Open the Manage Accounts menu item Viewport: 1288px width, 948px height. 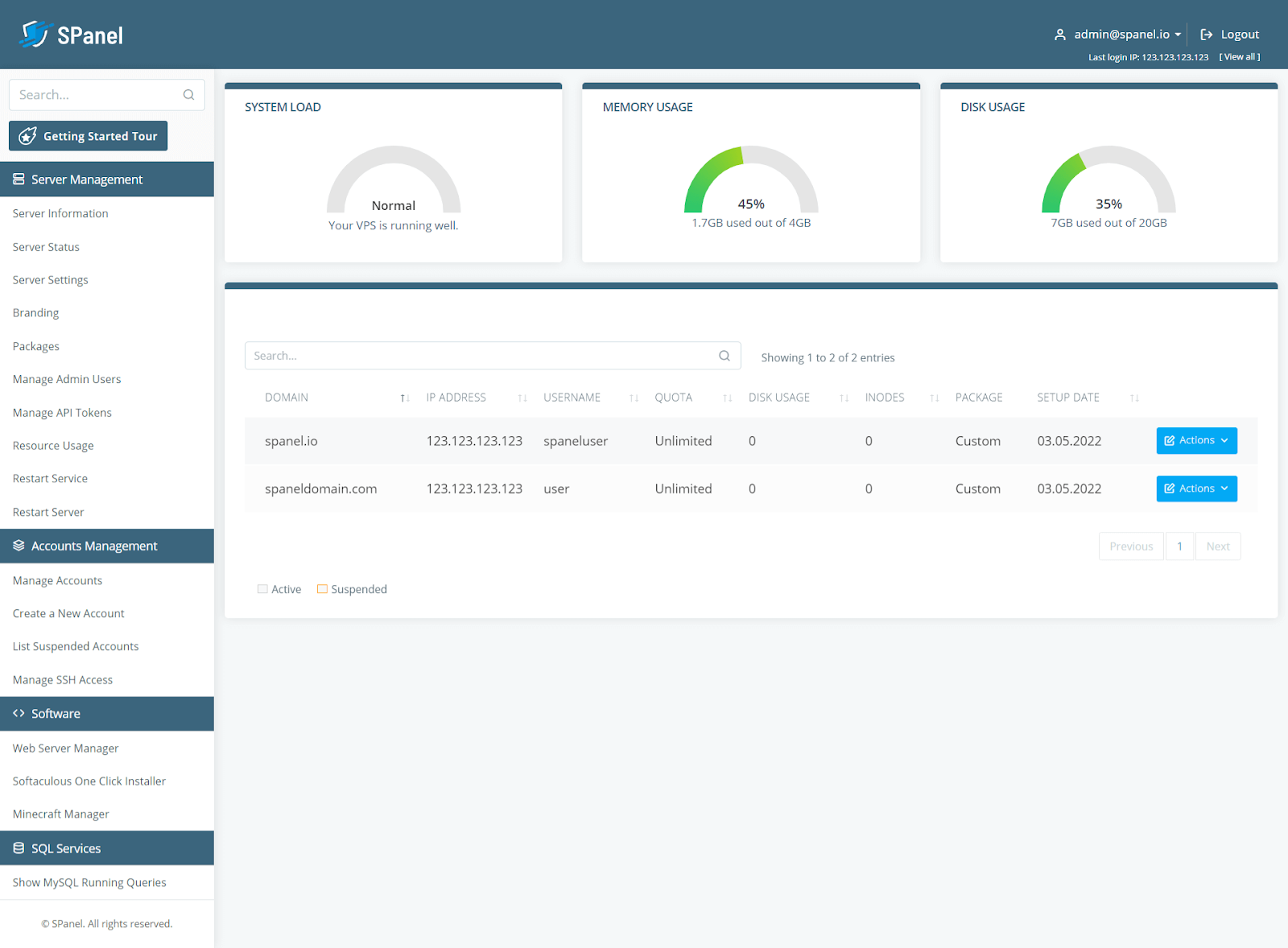[x=57, y=580]
